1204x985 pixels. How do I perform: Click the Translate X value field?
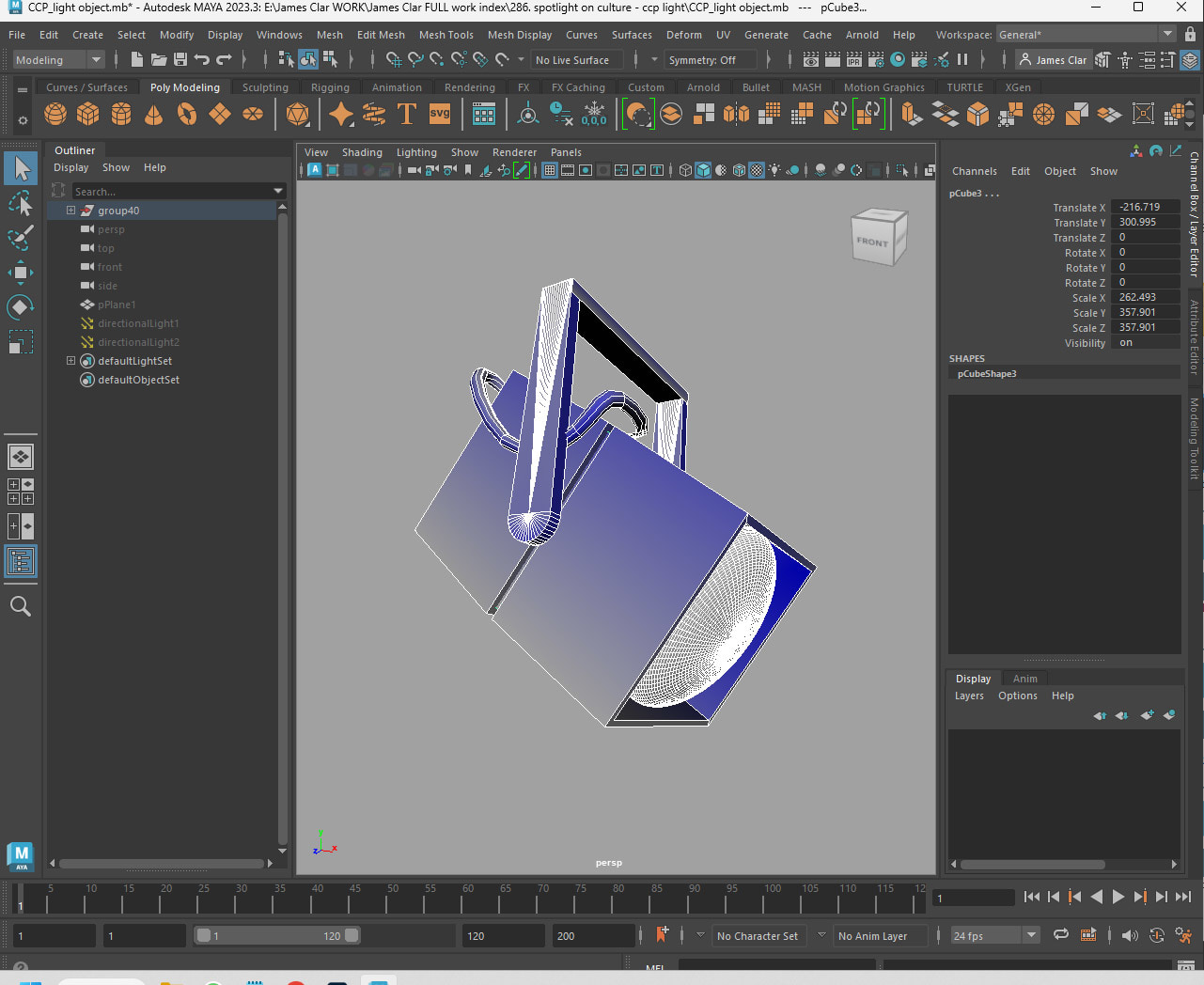1145,207
